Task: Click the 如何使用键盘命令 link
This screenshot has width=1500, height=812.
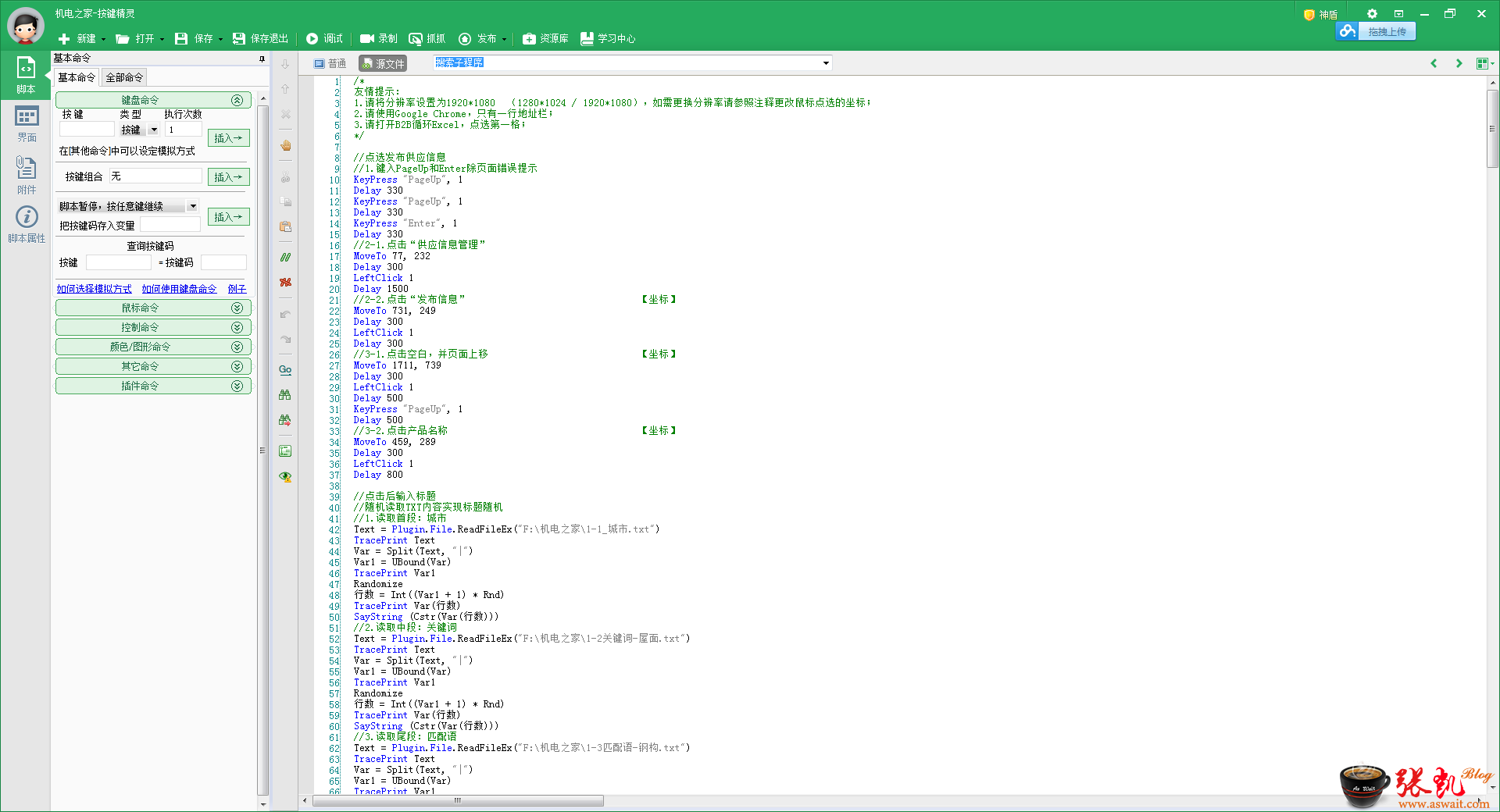Action: [x=179, y=289]
